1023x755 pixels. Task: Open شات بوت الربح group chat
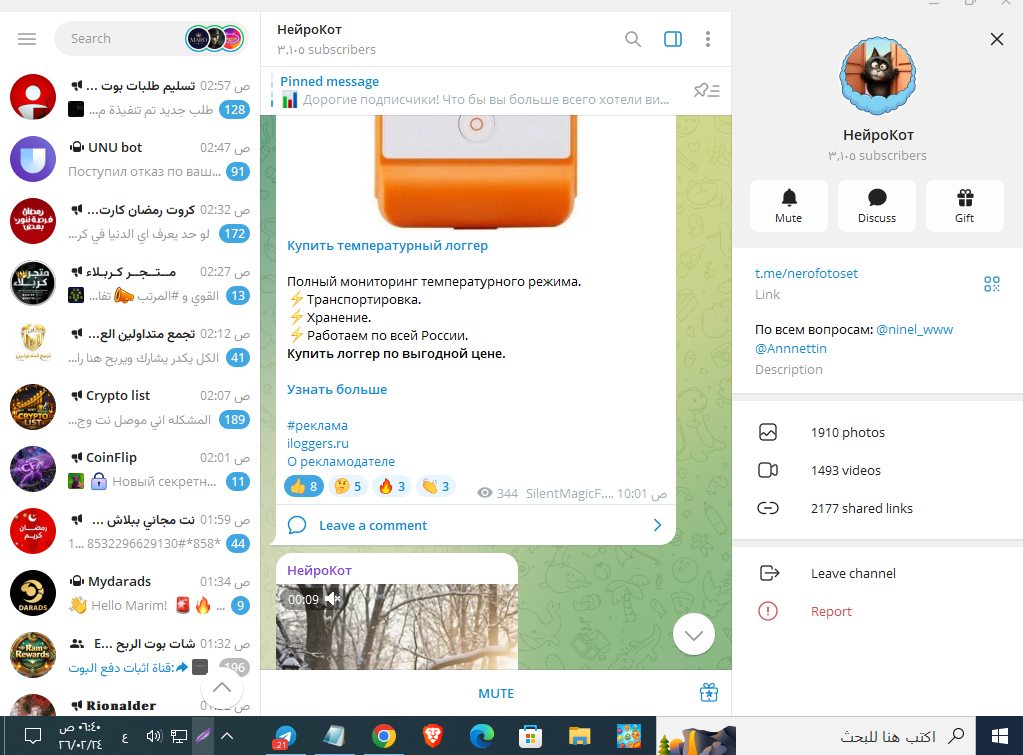(130, 655)
